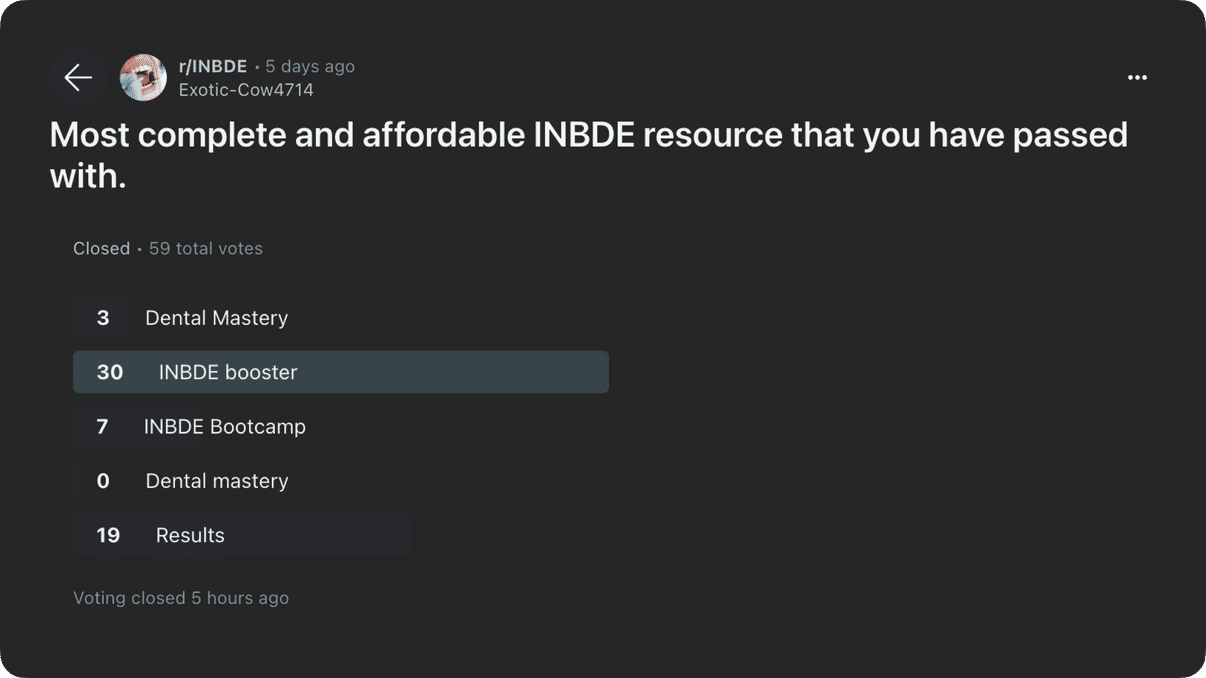The image size is (1206, 678).
Task: Open the three-dot post options menu
Action: coord(1137,78)
